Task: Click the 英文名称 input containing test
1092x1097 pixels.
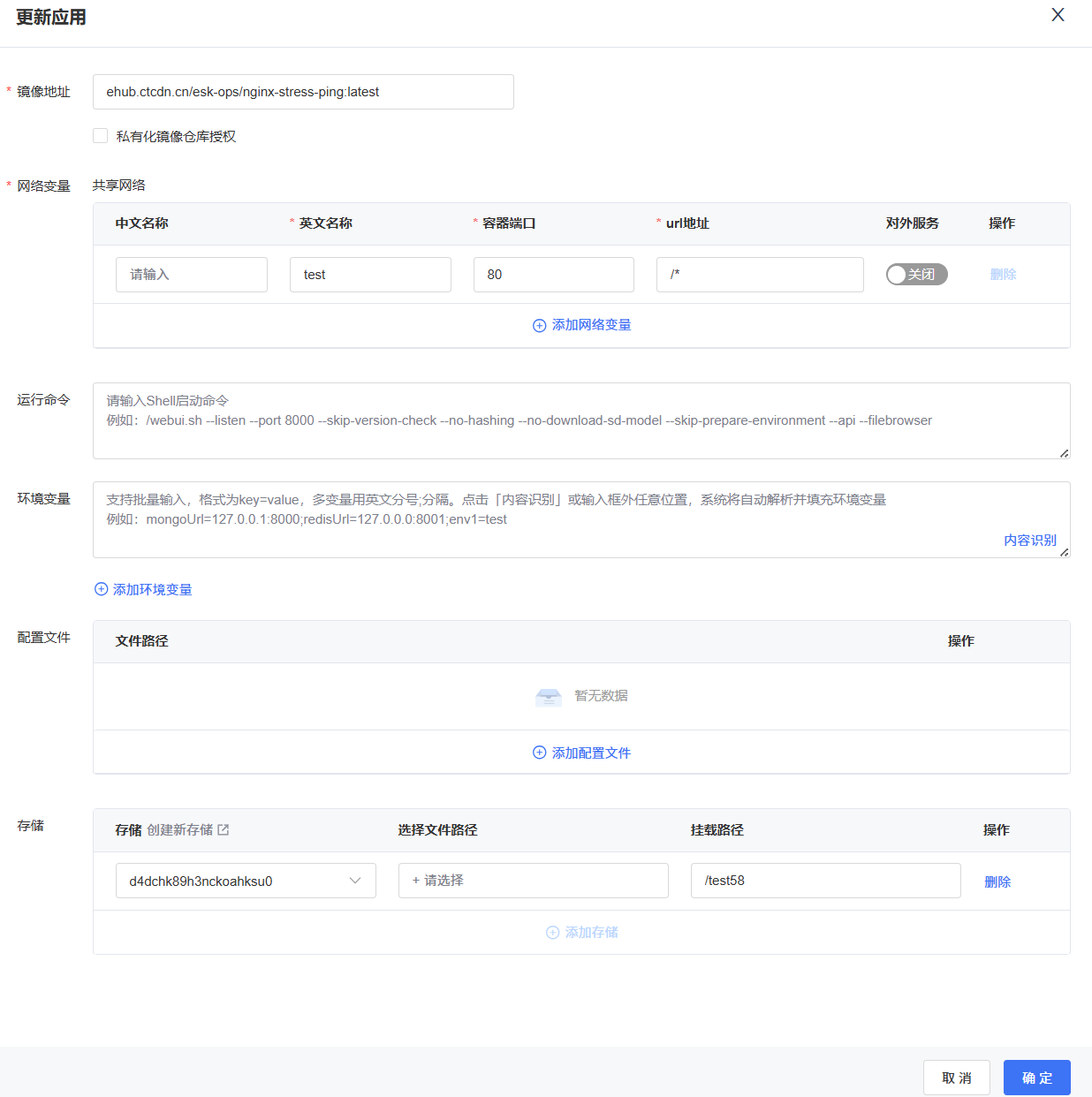Action: point(370,275)
